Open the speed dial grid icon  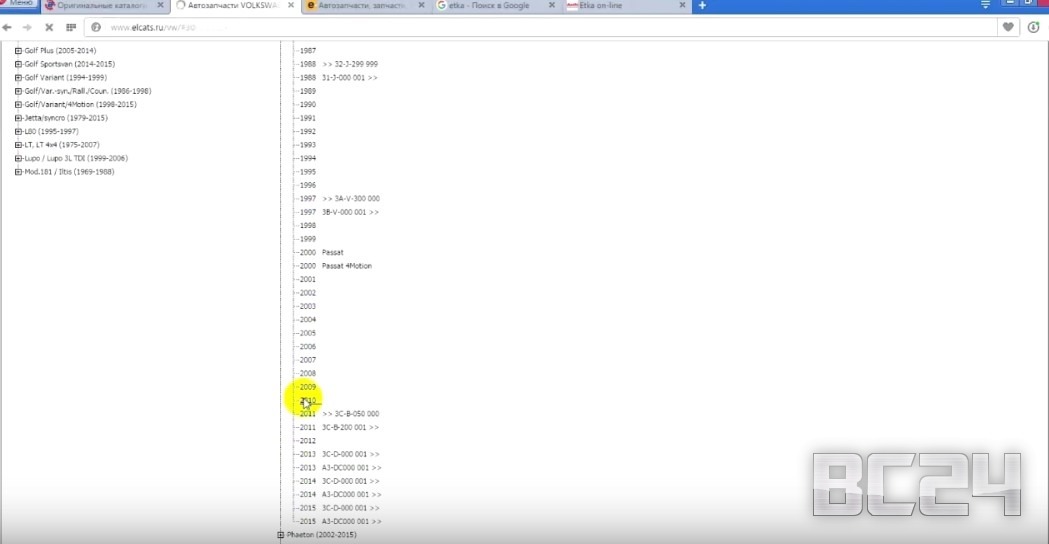71,27
